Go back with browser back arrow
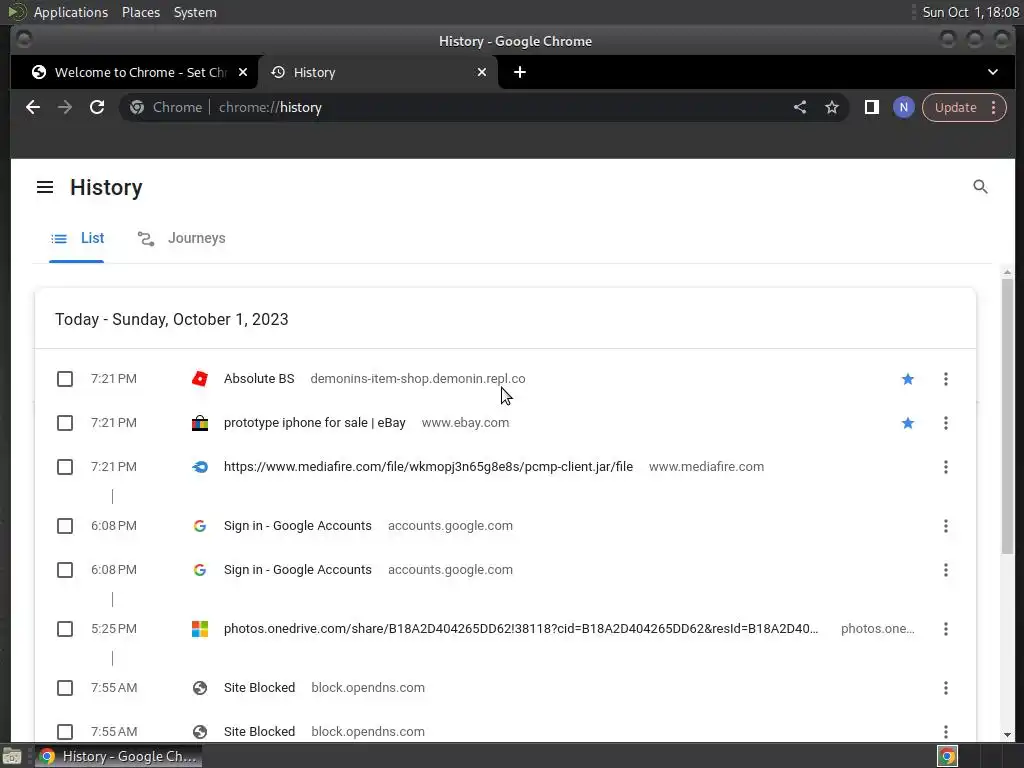The height and width of the screenshot is (768, 1024). [33, 107]
